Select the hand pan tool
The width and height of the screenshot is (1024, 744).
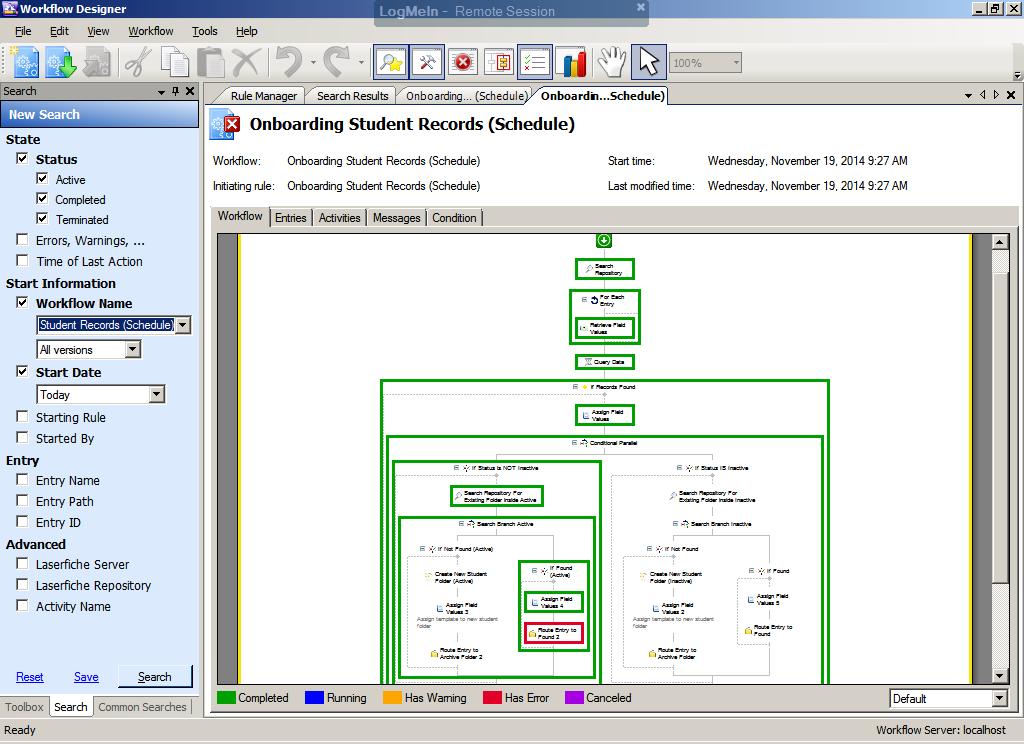click(611, 62)
